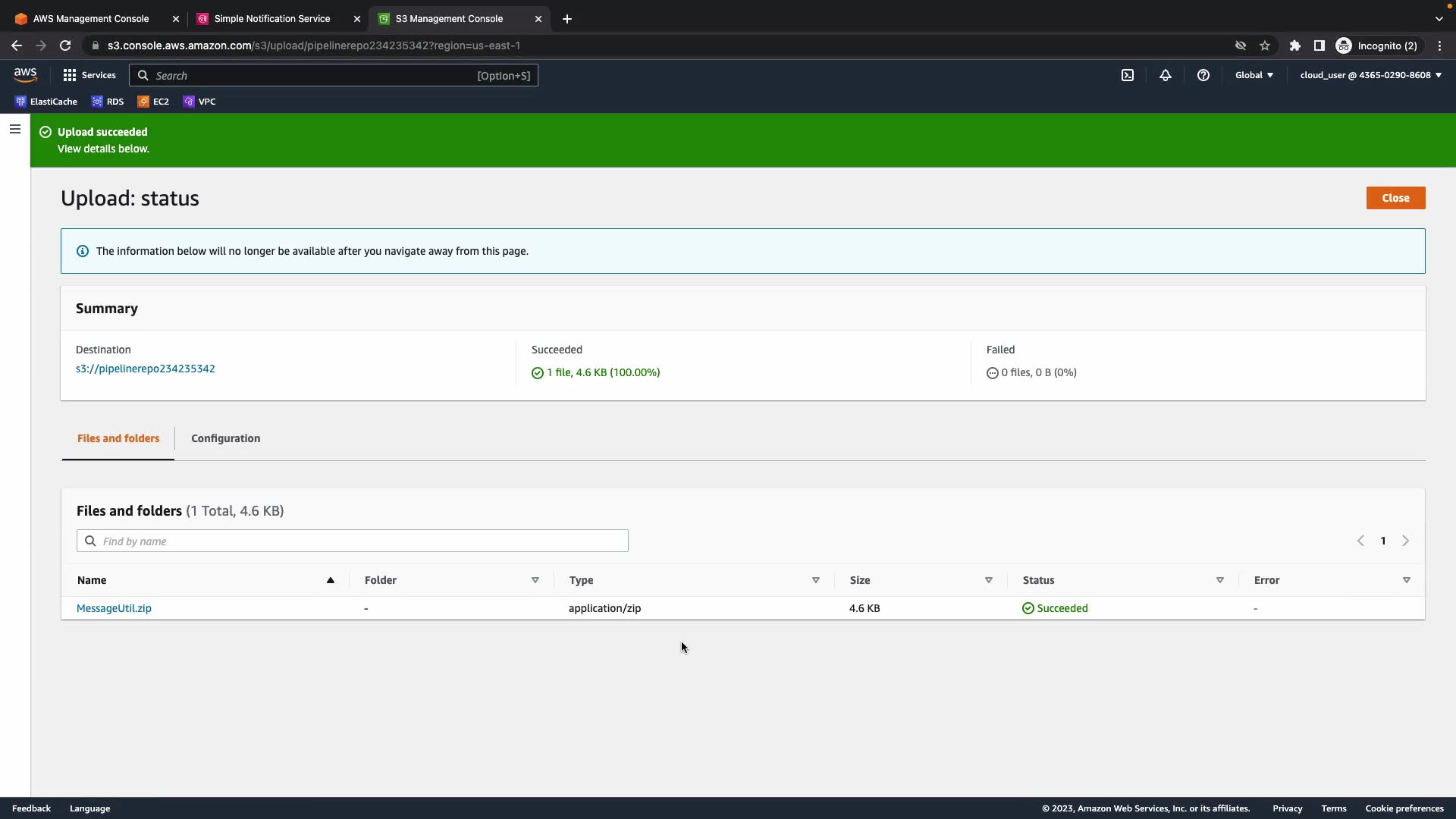Open the ElastiCache shortcut in favorites bar

pyautogui.click(x=46, y=102)
